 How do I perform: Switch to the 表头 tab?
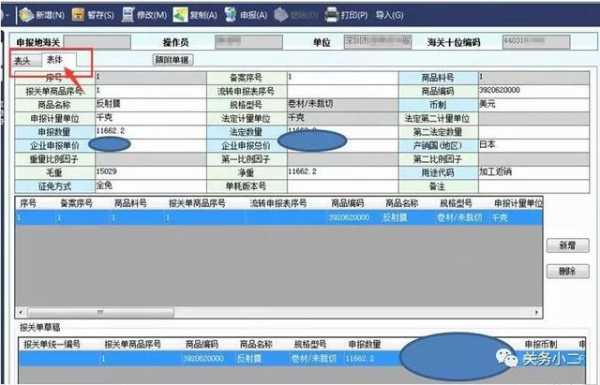(23, 60)
